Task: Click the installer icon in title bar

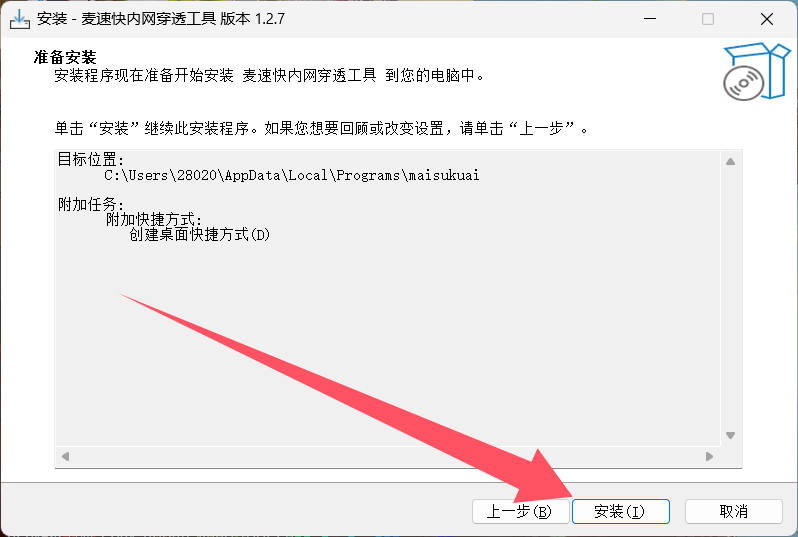Action: tap(20, 19)
